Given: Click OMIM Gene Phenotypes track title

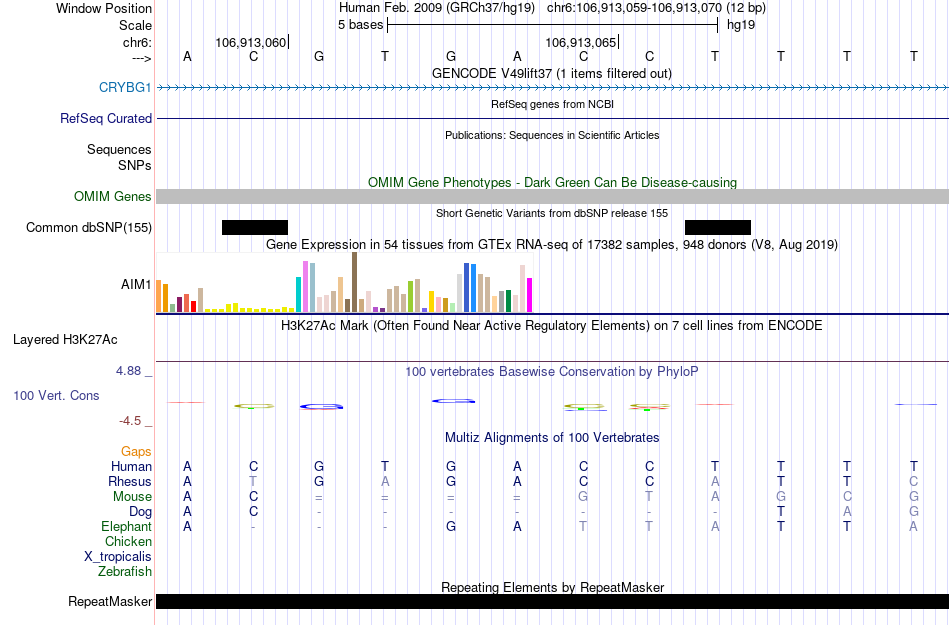Looking at the screenshot, I should click(552, 182).
